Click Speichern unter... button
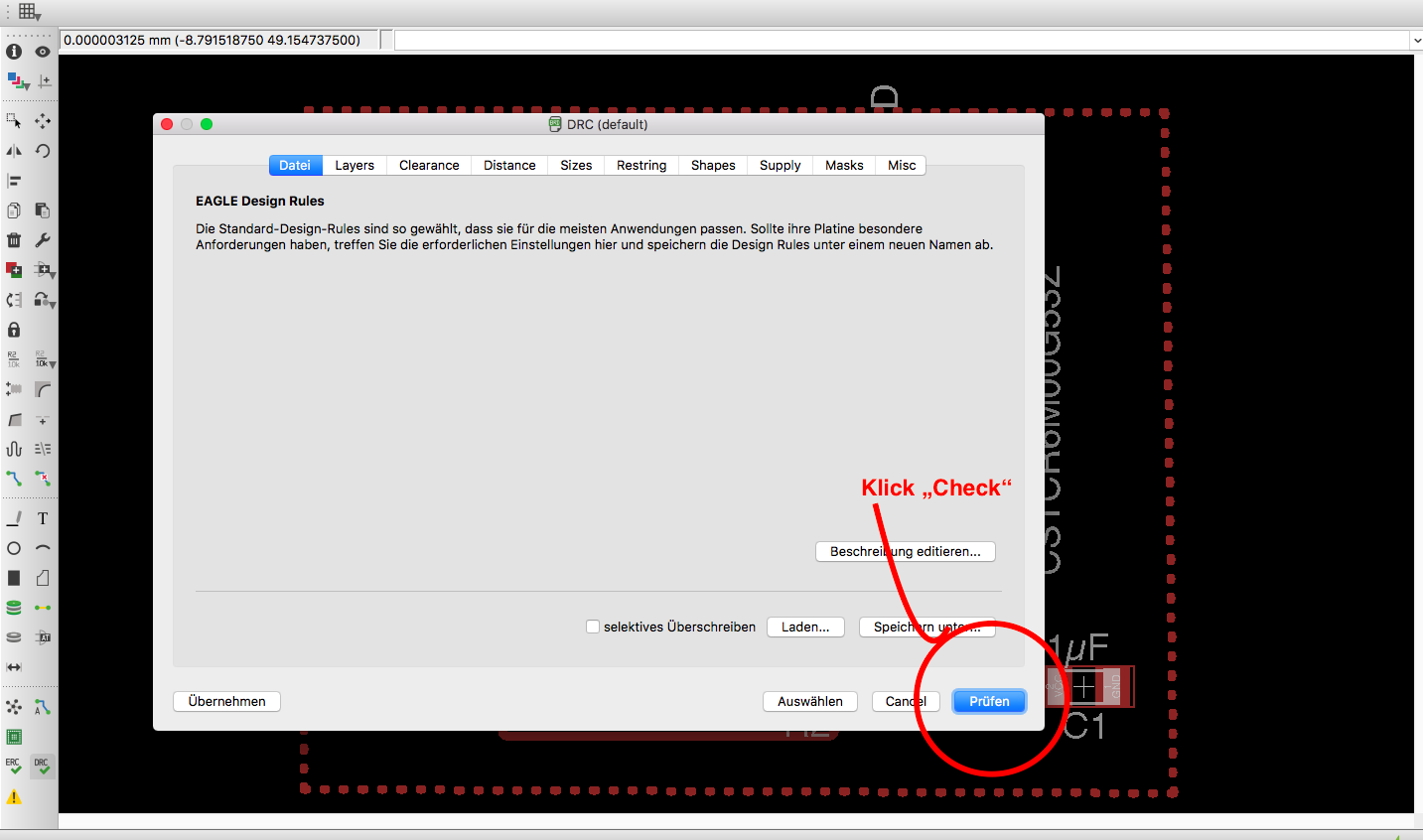1423x840 pixels. click(x=927, y=627)
